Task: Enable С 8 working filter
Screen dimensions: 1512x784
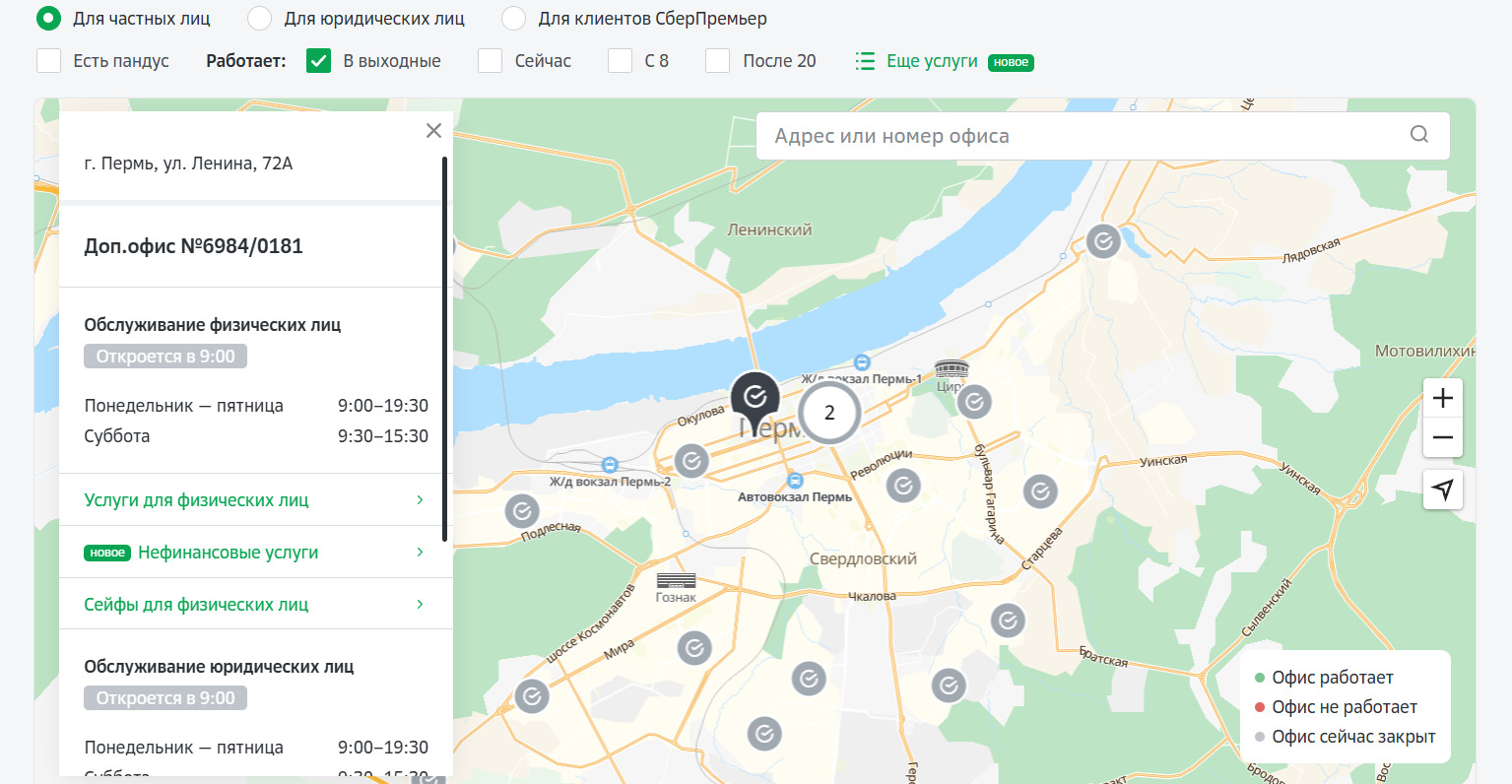Action: (x=620, y=61)
